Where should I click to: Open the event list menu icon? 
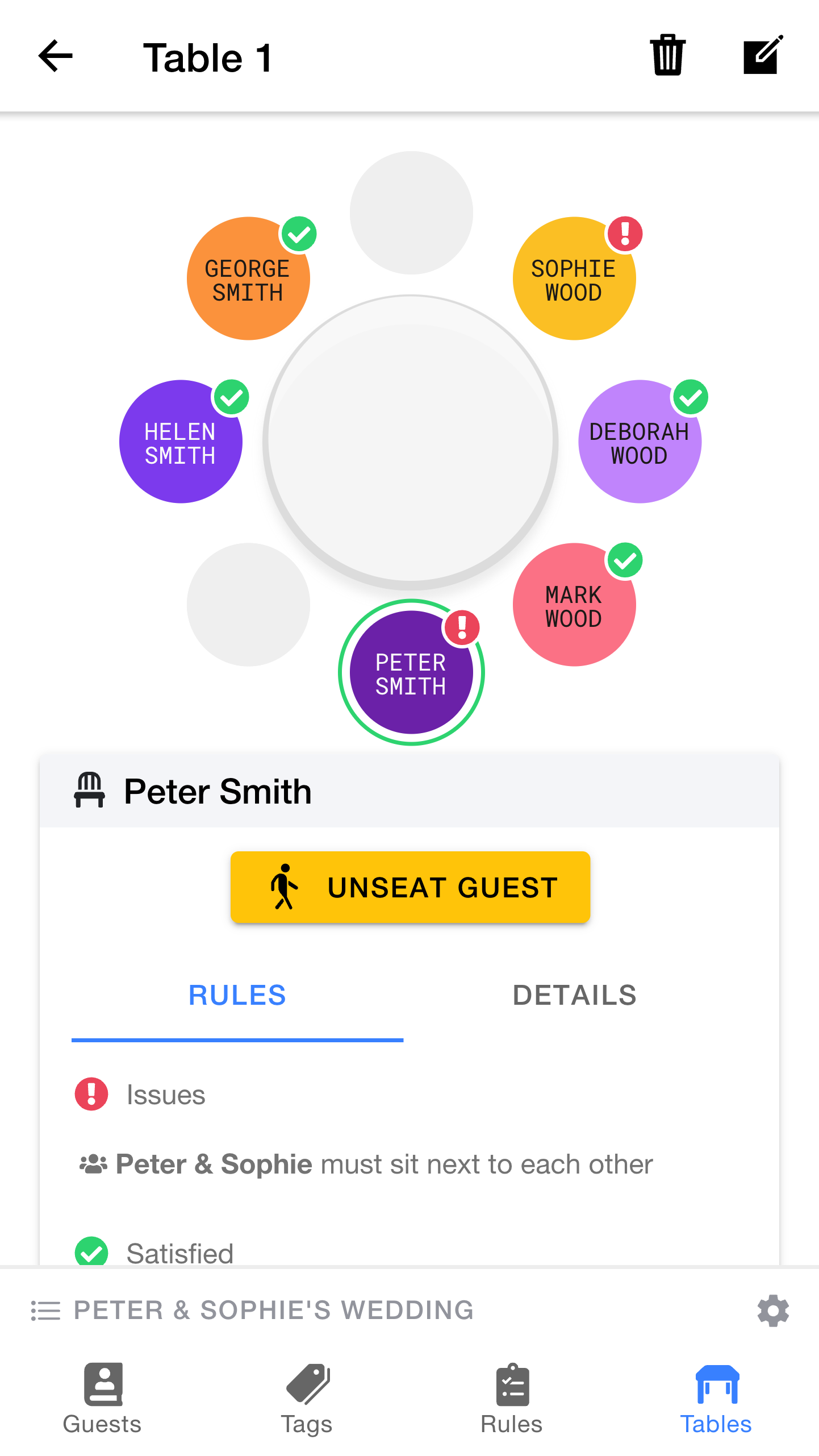coord(45,1311)
